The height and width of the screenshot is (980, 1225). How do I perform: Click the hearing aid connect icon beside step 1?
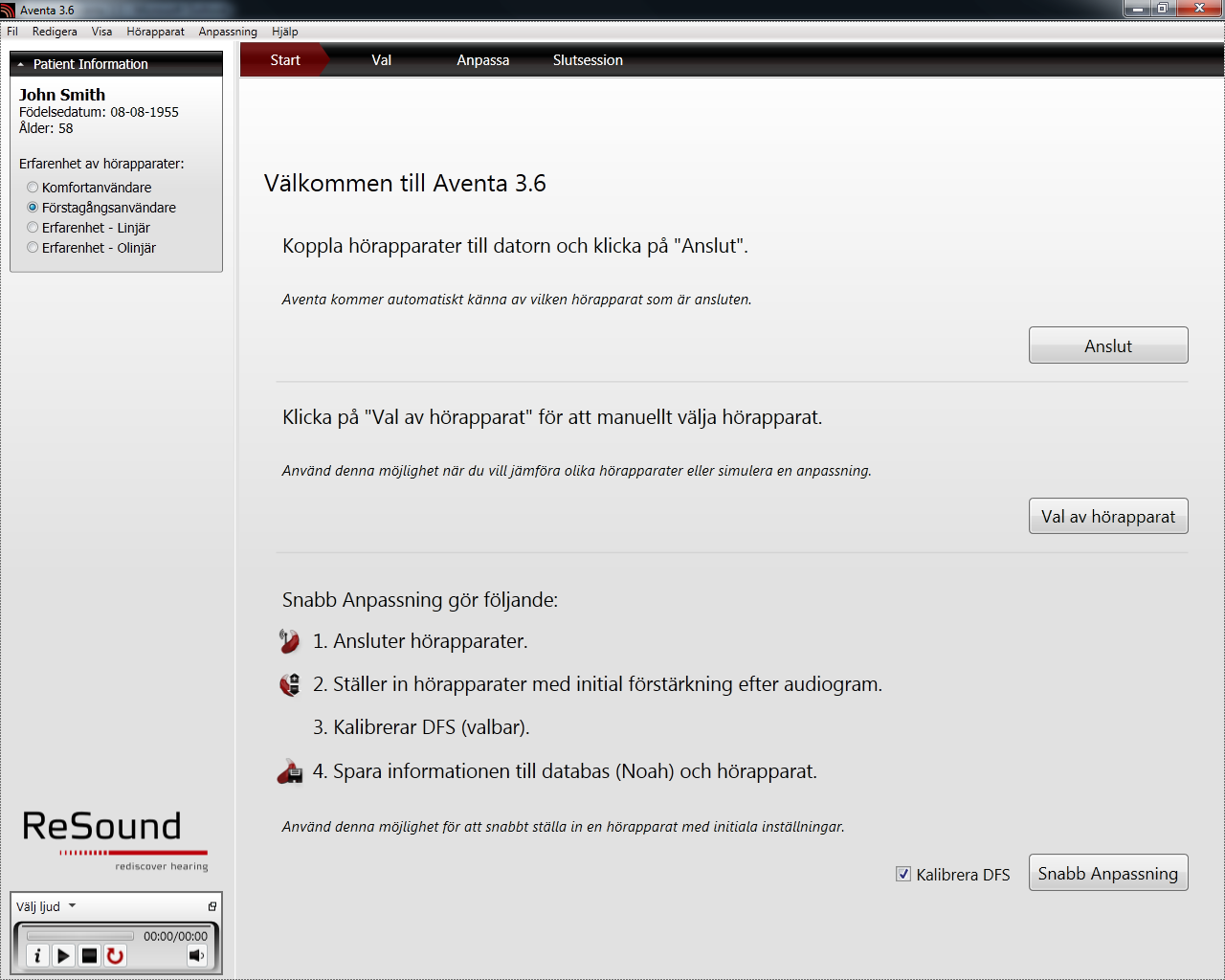coord(289,641)
